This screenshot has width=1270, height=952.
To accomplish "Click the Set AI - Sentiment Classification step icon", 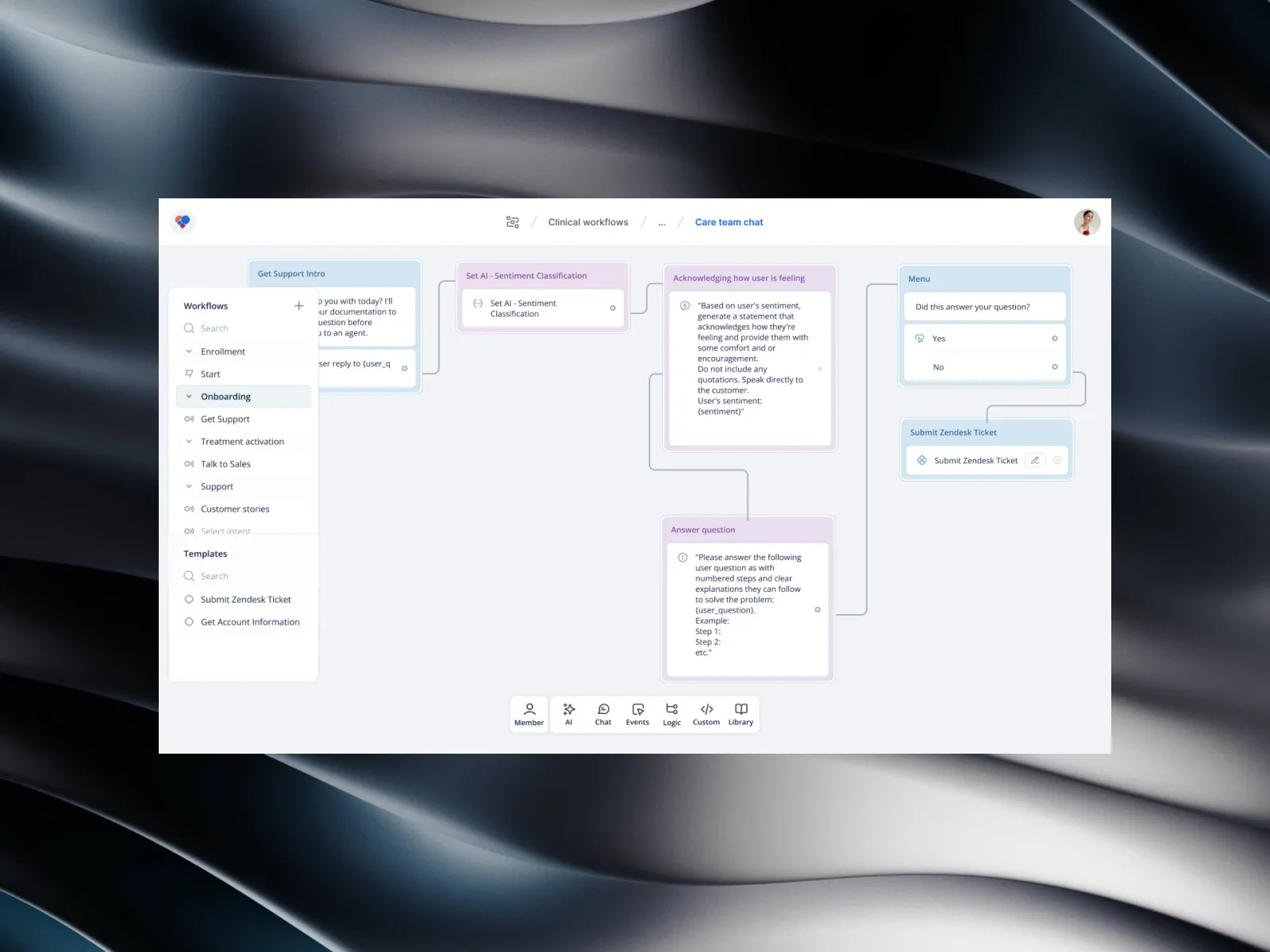I will pyautogui.click(x=478, y=303).
